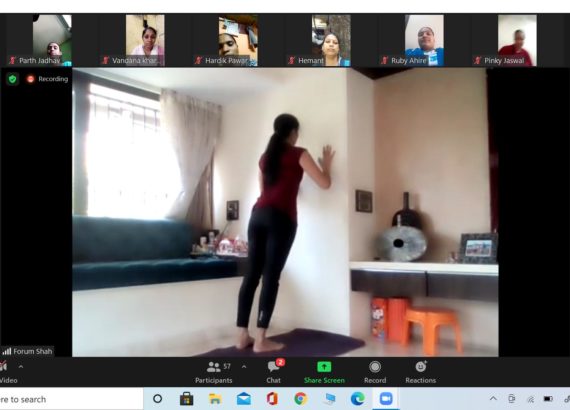
Task: Click the green encryption shield icon
Action: click(13, 79)
